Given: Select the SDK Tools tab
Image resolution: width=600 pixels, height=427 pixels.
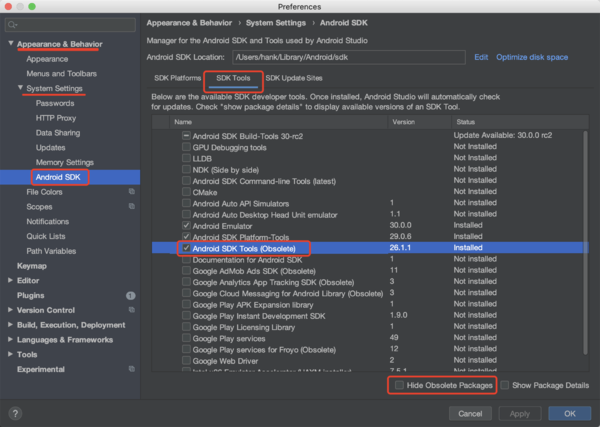Looking at the screenshot, I should (233, 78).
